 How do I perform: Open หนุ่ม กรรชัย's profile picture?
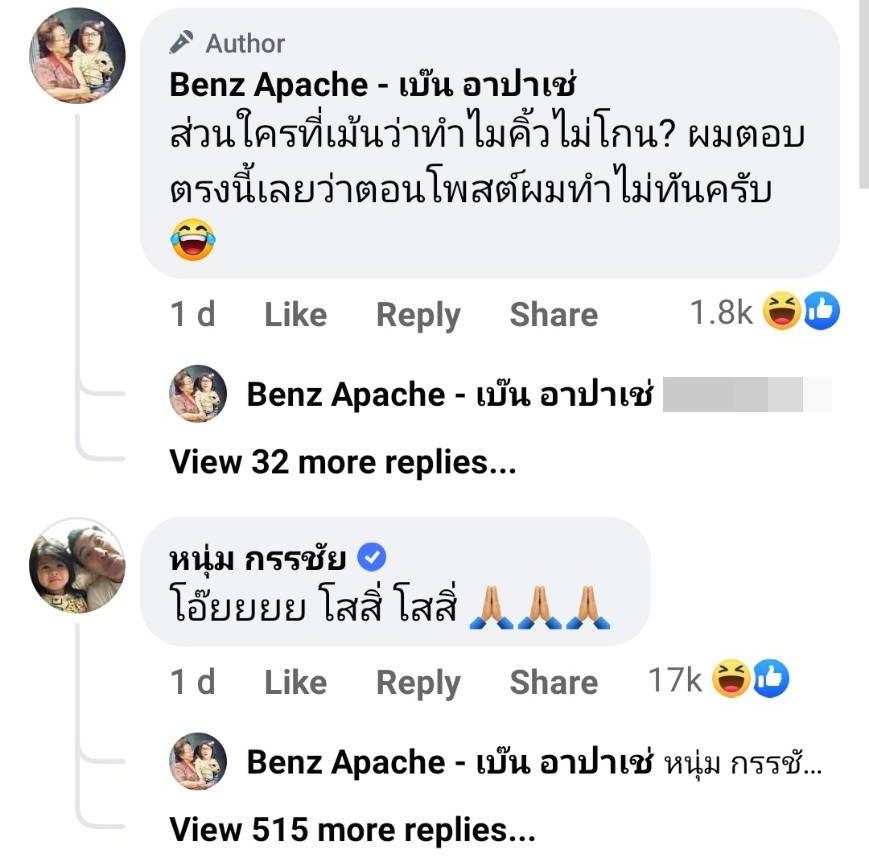click(76, 565)
